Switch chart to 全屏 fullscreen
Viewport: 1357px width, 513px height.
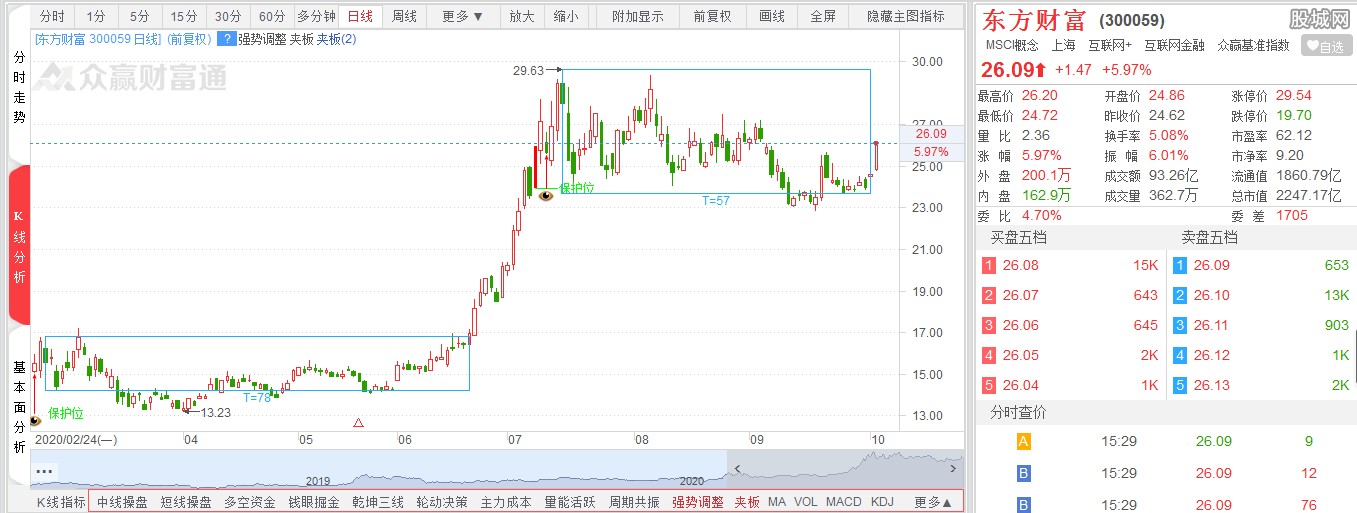pos(823,16)
